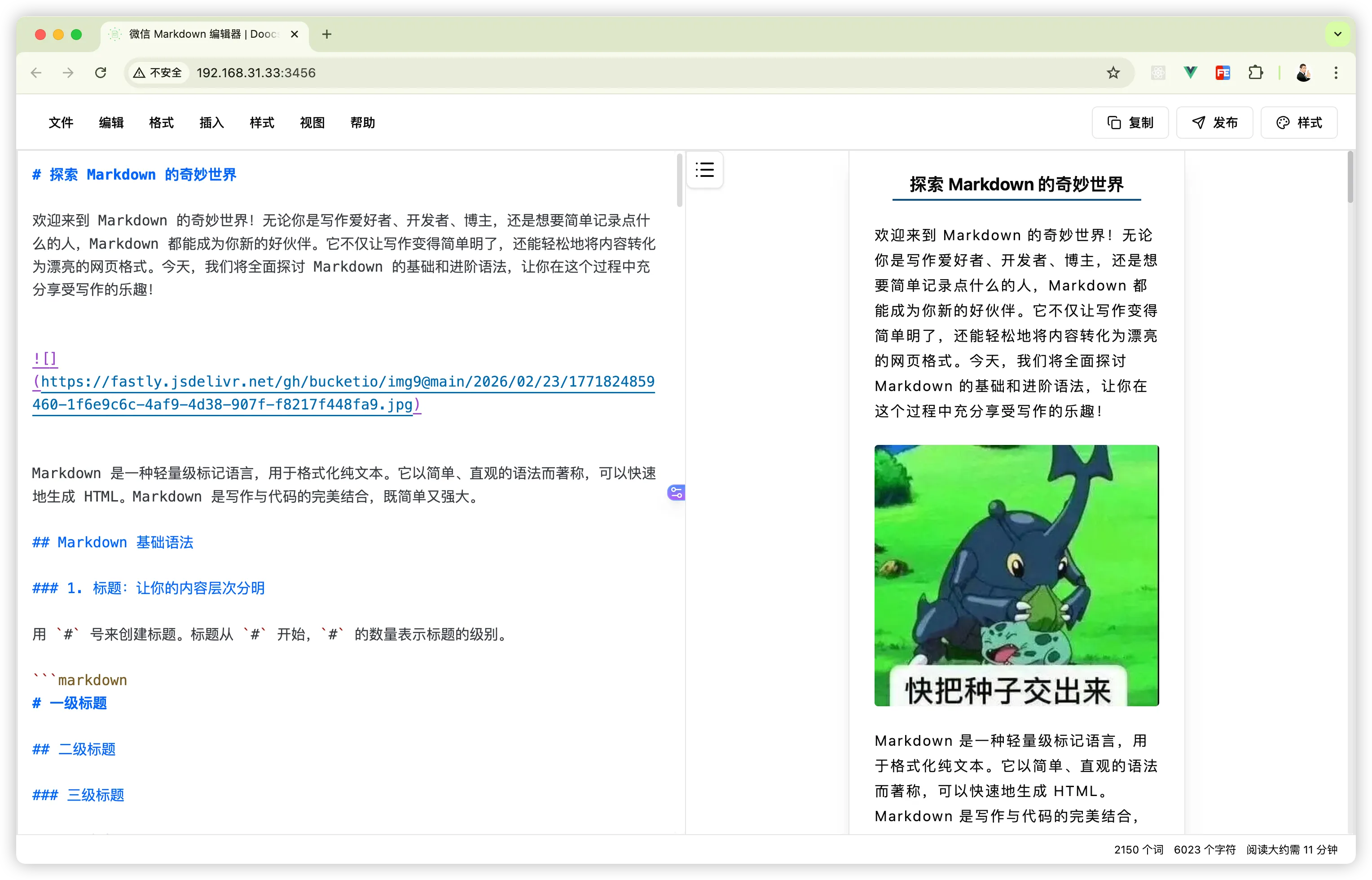The image size is (1372, 880).
Task: Click the preview title 探索 Markdown 的奇妙世界
Action: [x=1016, y=184]
